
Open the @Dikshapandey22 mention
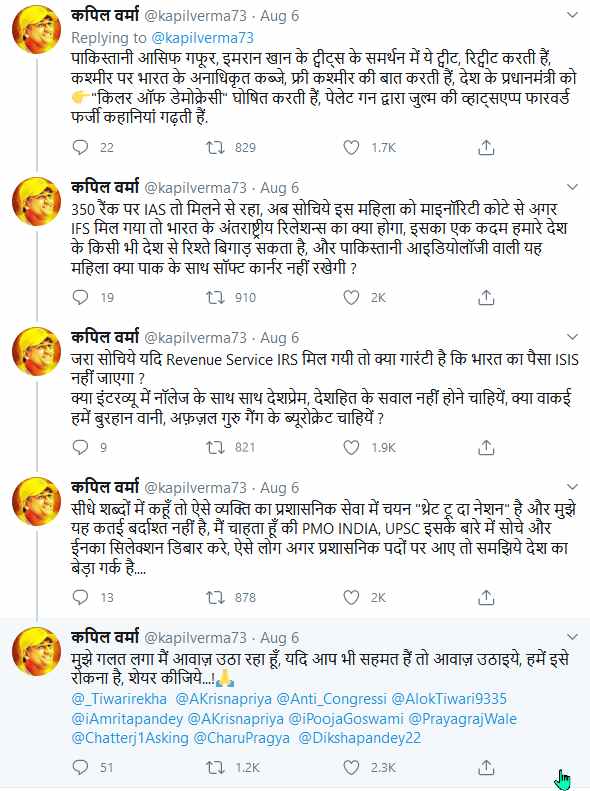pos(360,738)
